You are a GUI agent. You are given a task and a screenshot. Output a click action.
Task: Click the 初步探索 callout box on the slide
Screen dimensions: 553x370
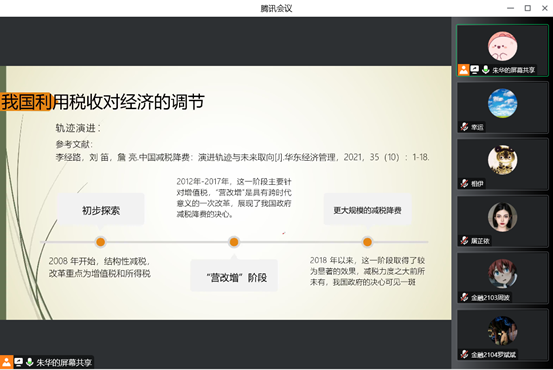point(101,209)
